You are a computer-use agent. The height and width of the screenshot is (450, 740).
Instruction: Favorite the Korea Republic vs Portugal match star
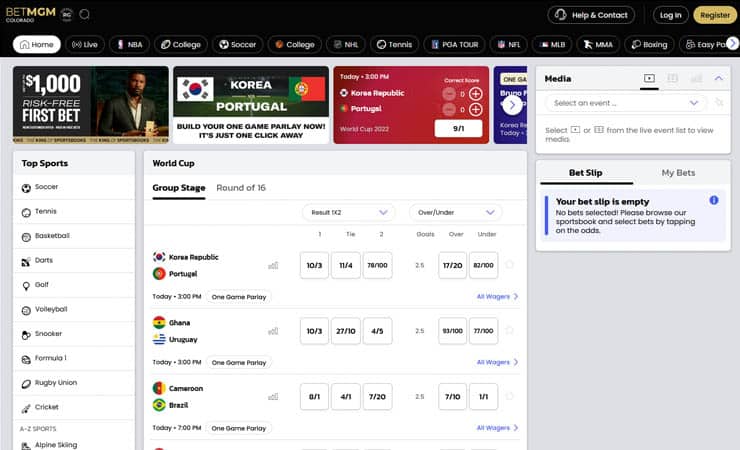point(509,265)
